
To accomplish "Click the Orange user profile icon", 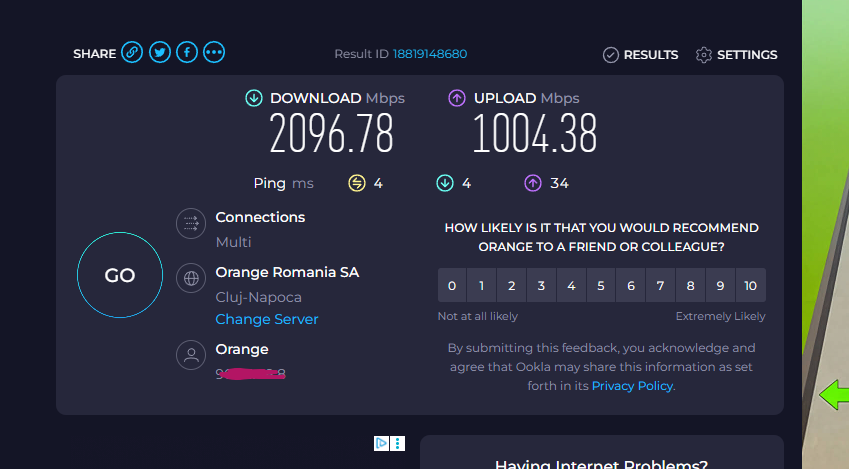I will (190, 355).
